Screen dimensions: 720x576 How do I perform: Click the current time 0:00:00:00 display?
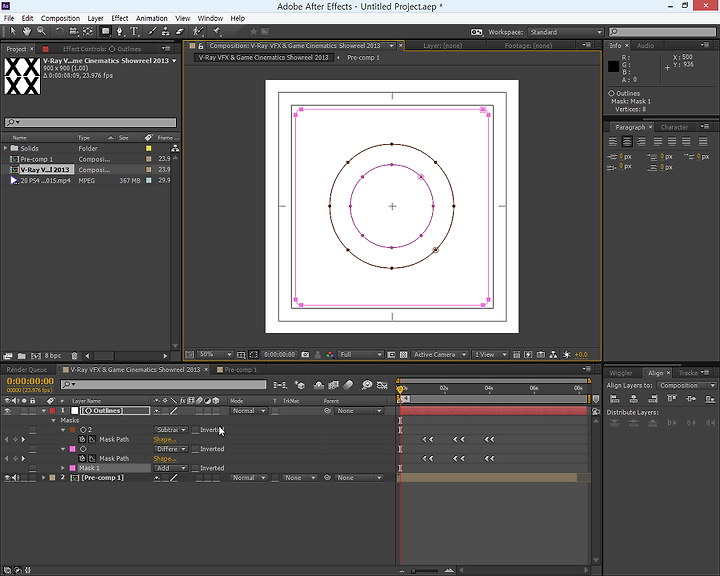coord(30,381)
